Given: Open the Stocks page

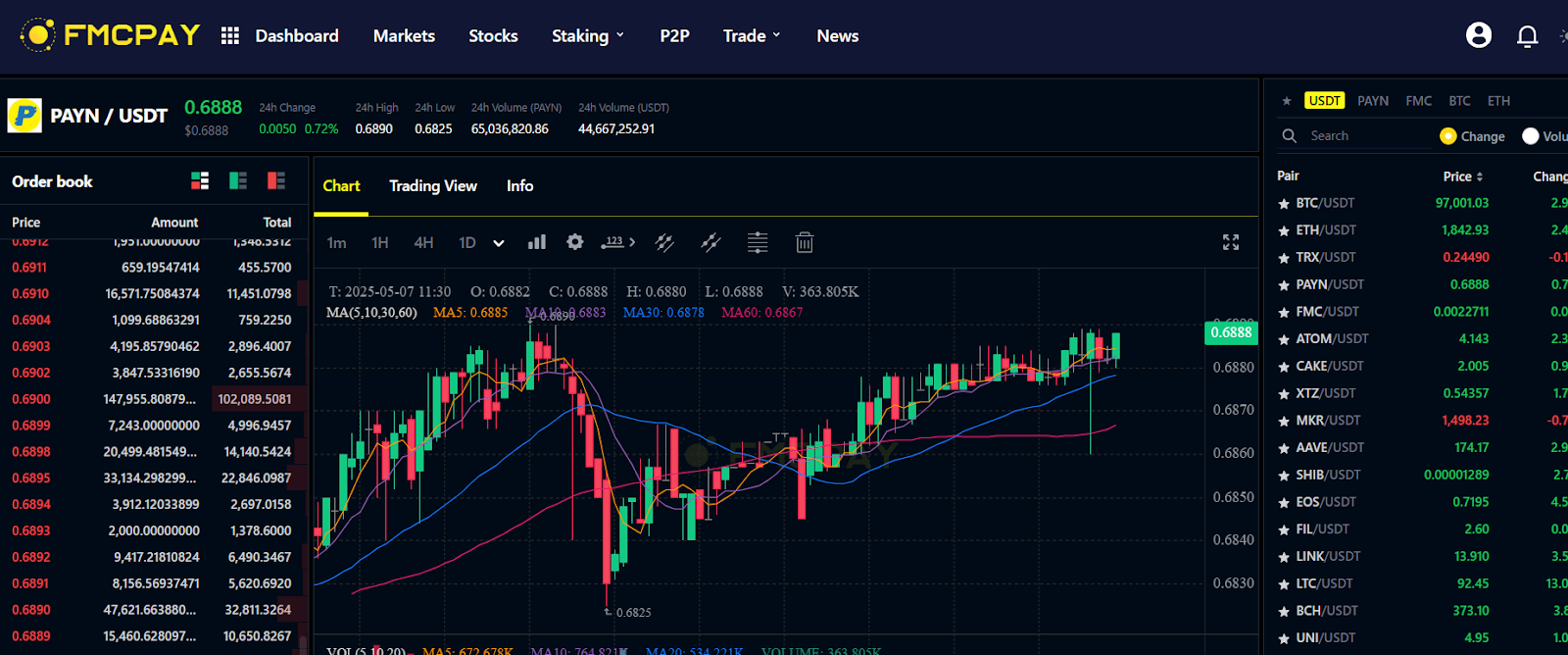Looking at the screenshot, I should [x=493, y=36].
